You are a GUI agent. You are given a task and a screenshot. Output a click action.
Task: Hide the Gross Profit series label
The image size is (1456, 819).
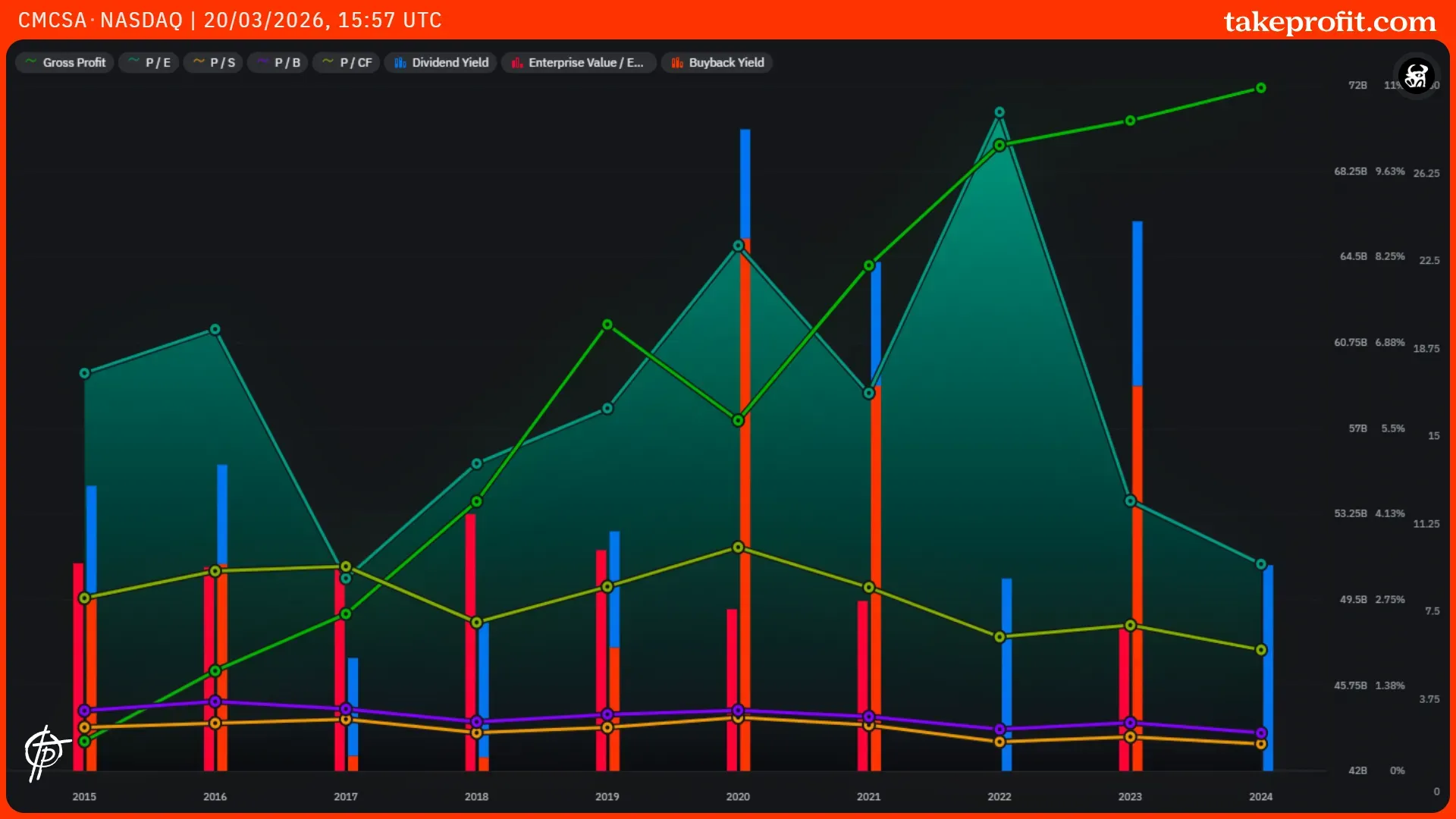pos(74,63)
